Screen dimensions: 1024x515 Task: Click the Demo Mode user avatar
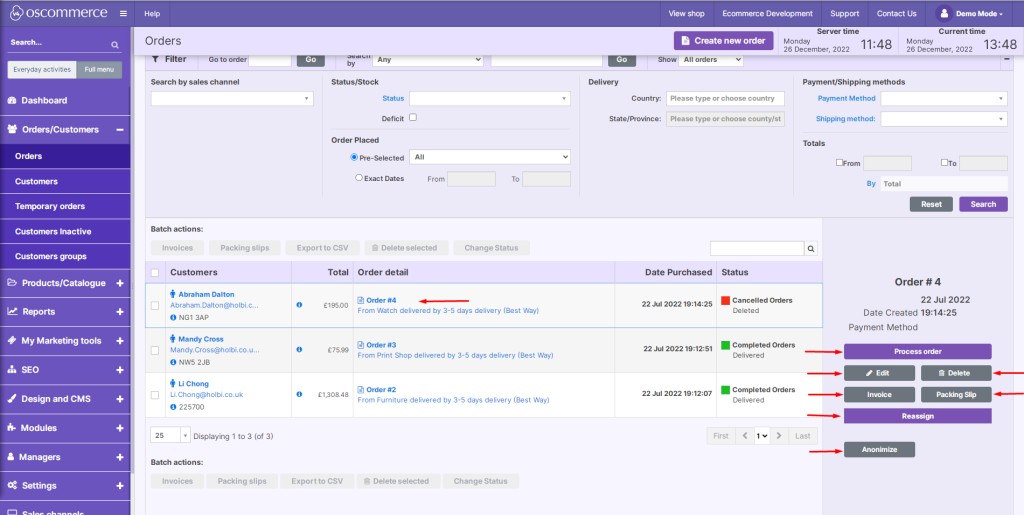[x=944, y=13]
